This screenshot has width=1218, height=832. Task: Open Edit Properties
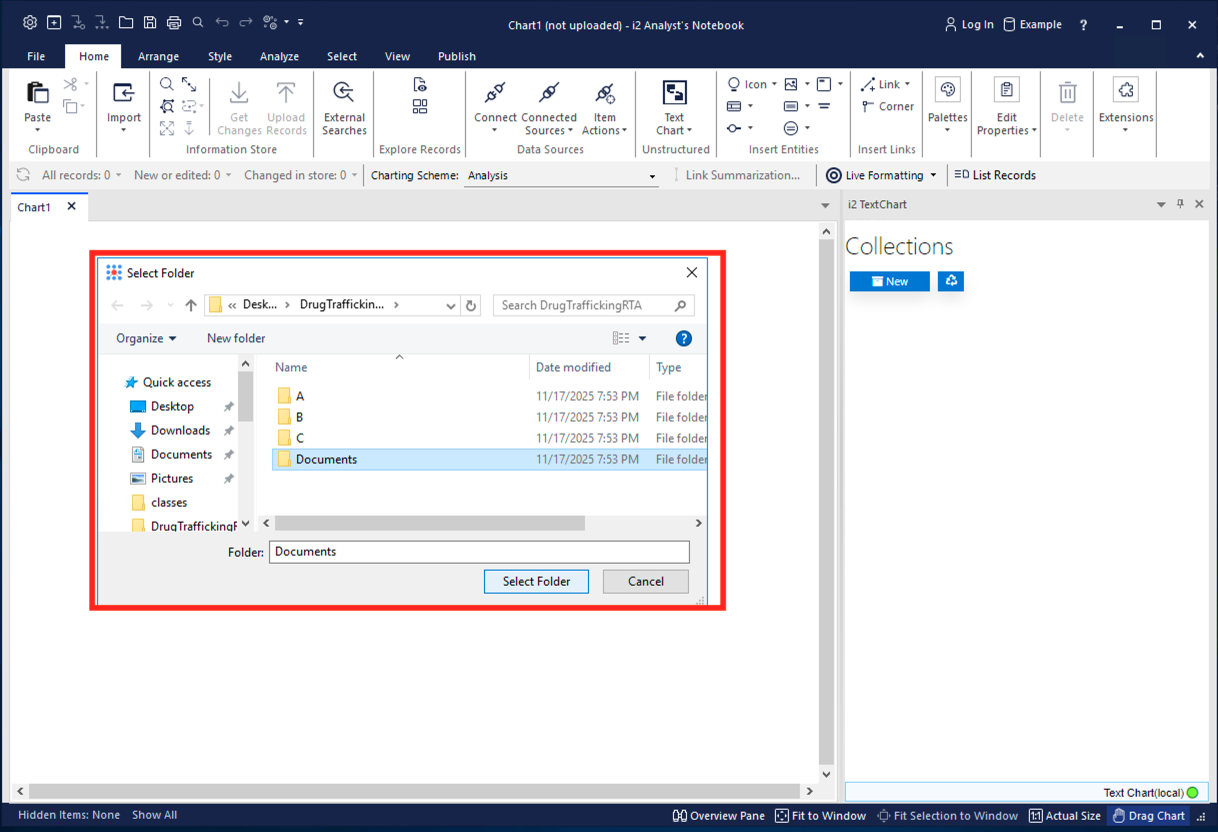(x=1006, y=108)
